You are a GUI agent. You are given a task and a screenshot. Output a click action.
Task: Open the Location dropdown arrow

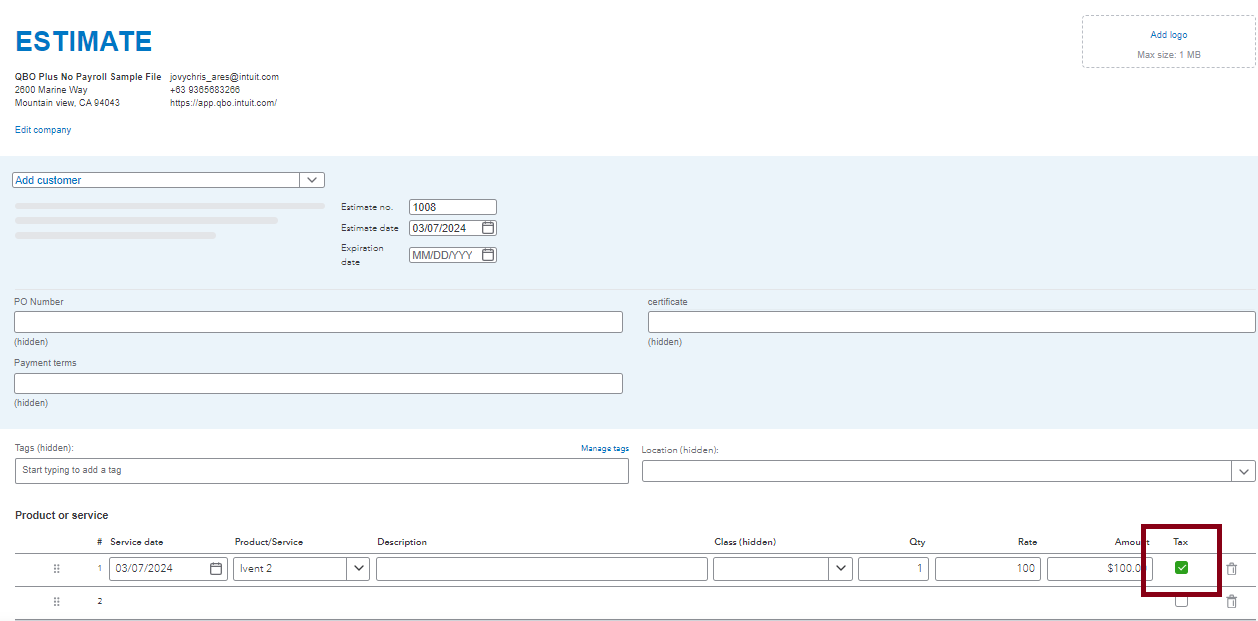(1244, 471)
